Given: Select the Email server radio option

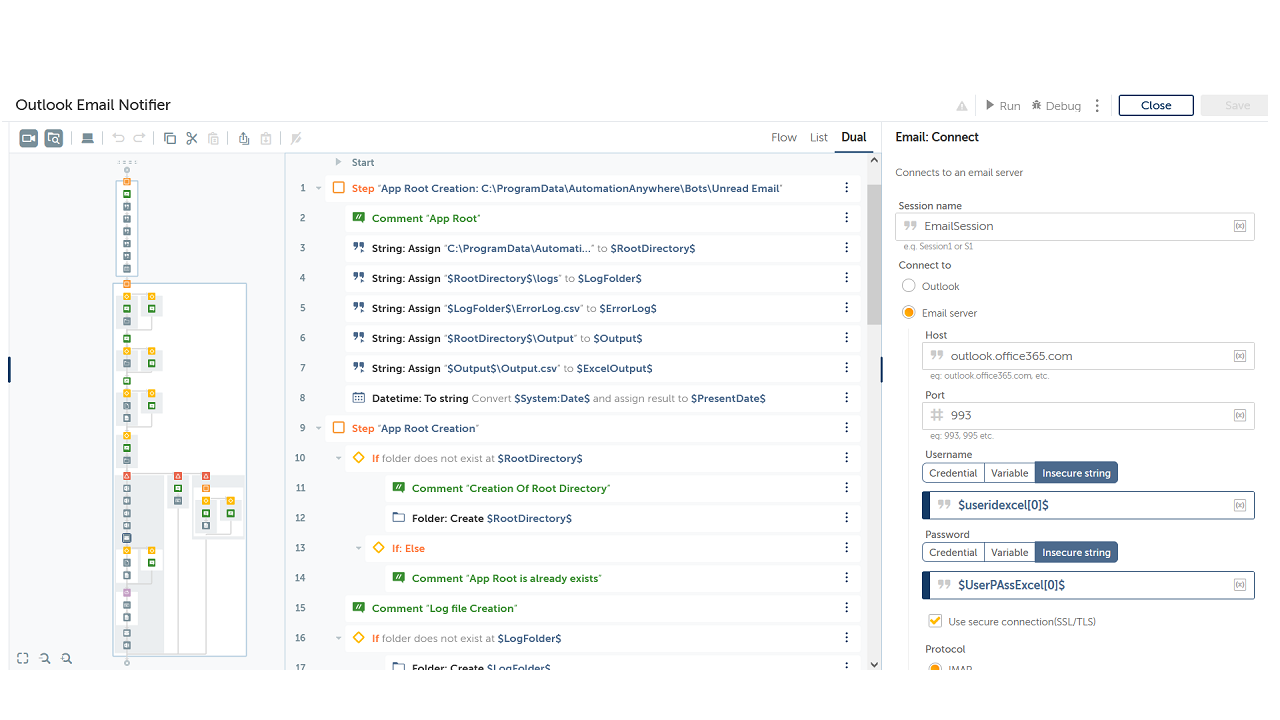Looking at the screenshot, I should [909, 313].
